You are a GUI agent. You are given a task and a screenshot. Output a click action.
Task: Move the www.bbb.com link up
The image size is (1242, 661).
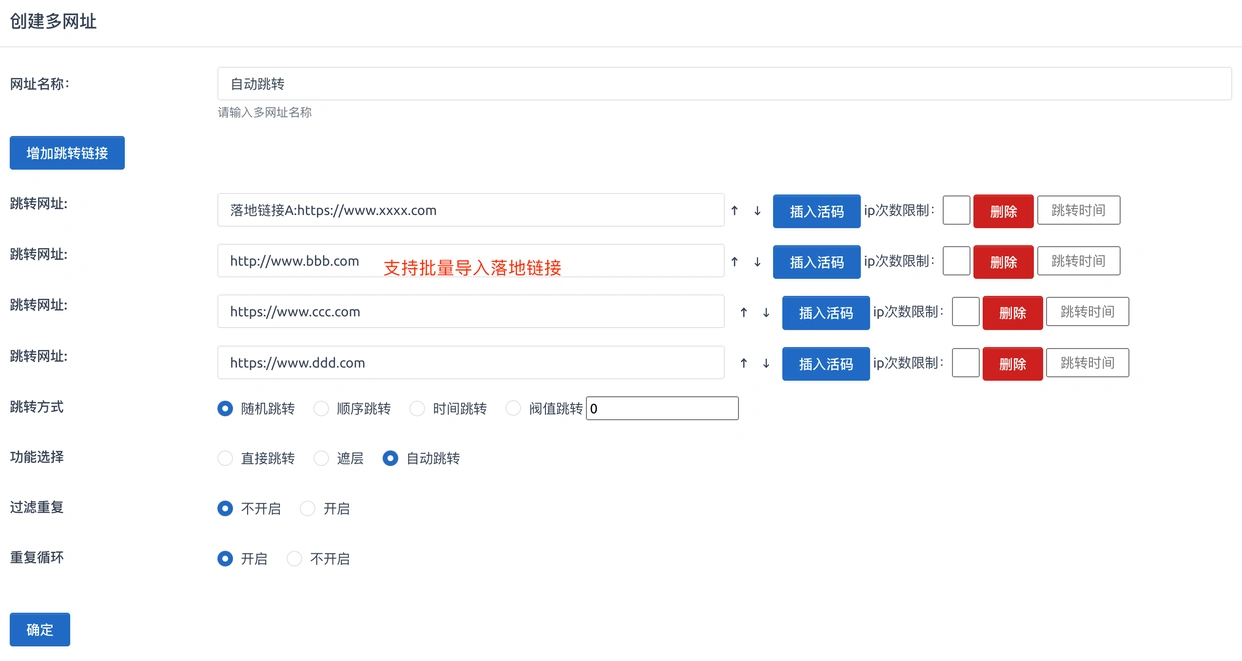pos(734,262)
